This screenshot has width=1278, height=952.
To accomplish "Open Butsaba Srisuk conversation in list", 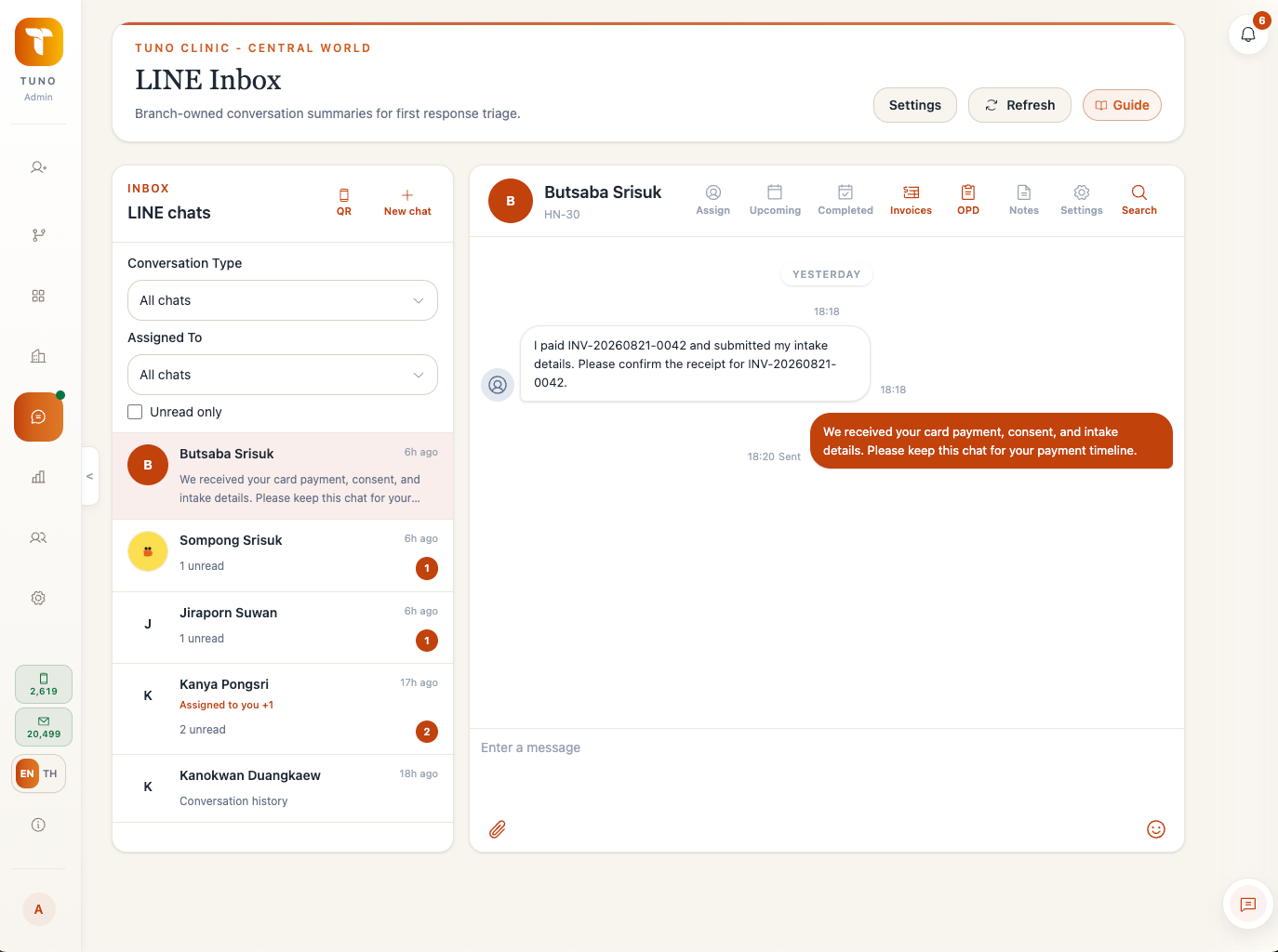I will (283, 476).
